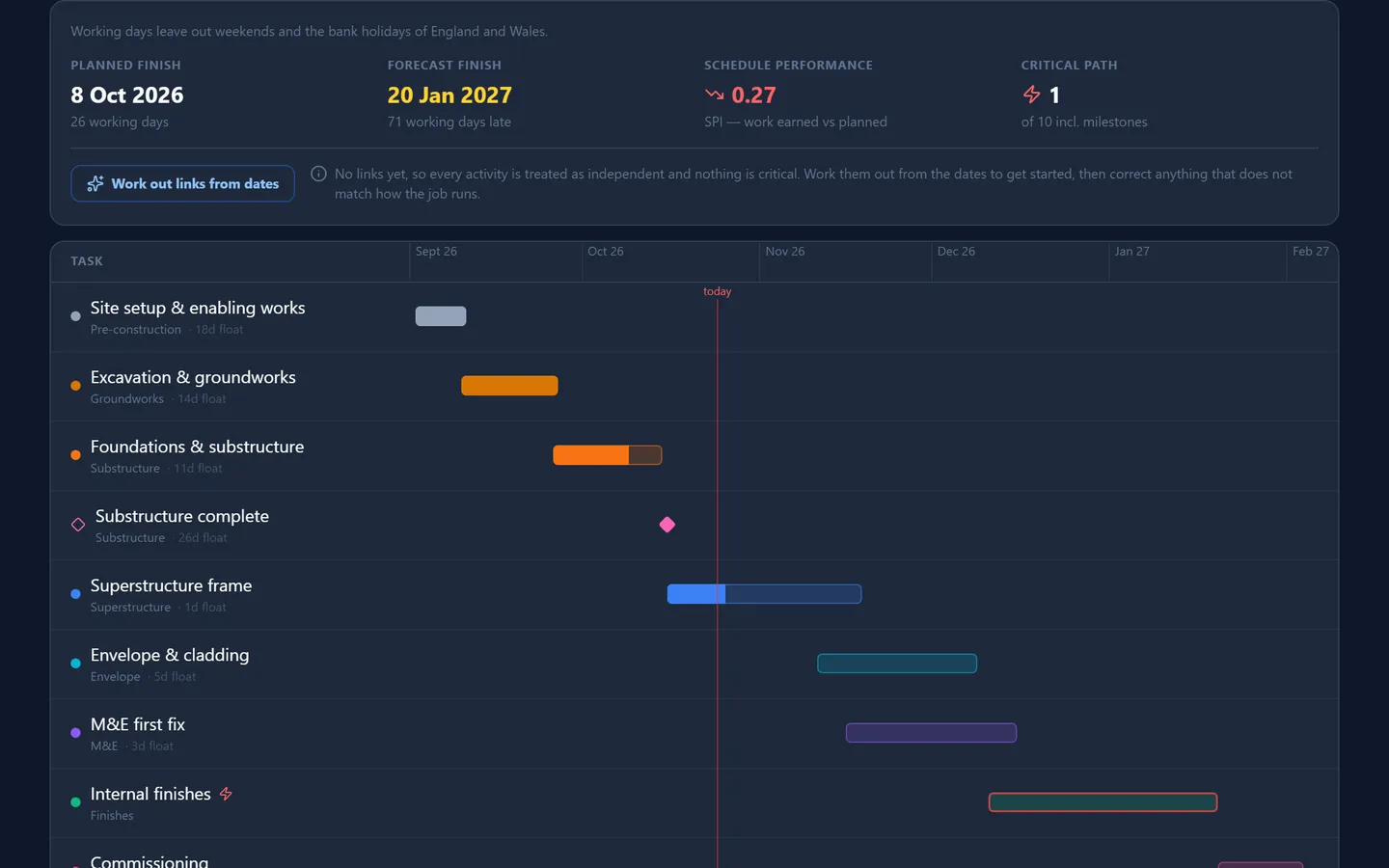Image resolution: width=1389 pixels, height=868 pixels.
Task: Select the teal Envelope & cladding bar
Action: pos(897,664)
